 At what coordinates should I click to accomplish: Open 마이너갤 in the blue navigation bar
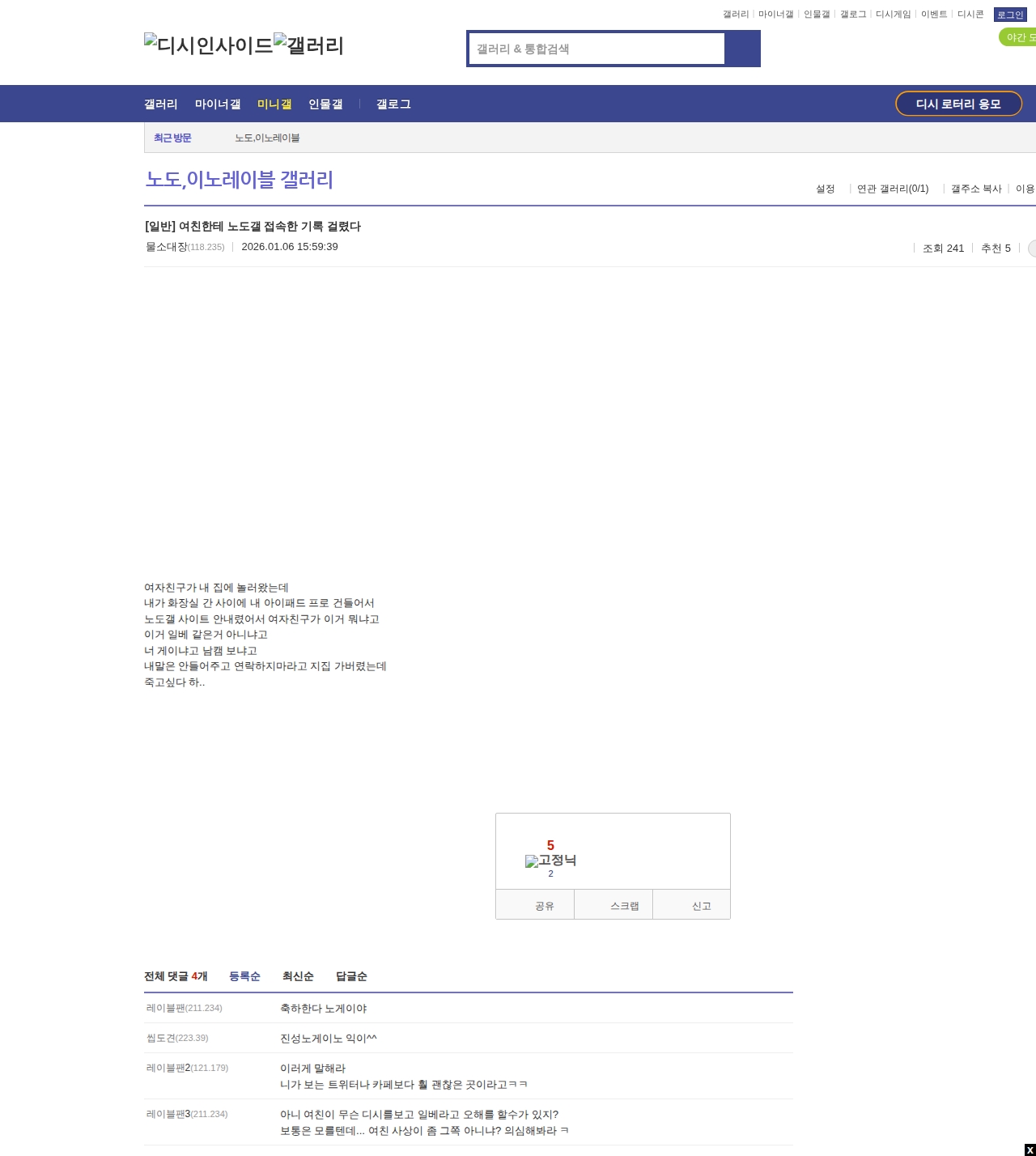[x=218, y=104]
